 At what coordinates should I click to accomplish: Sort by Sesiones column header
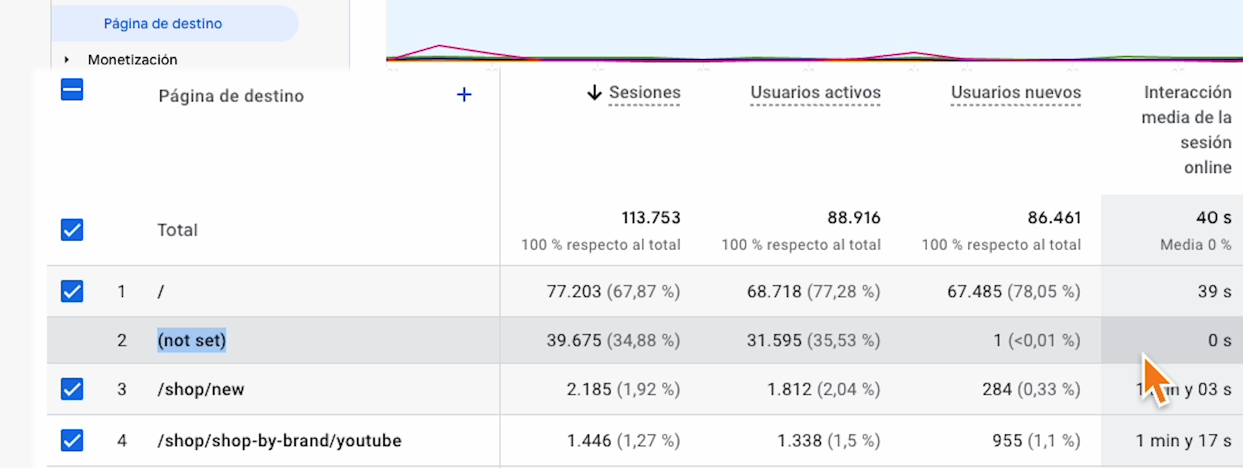(644, 93)
